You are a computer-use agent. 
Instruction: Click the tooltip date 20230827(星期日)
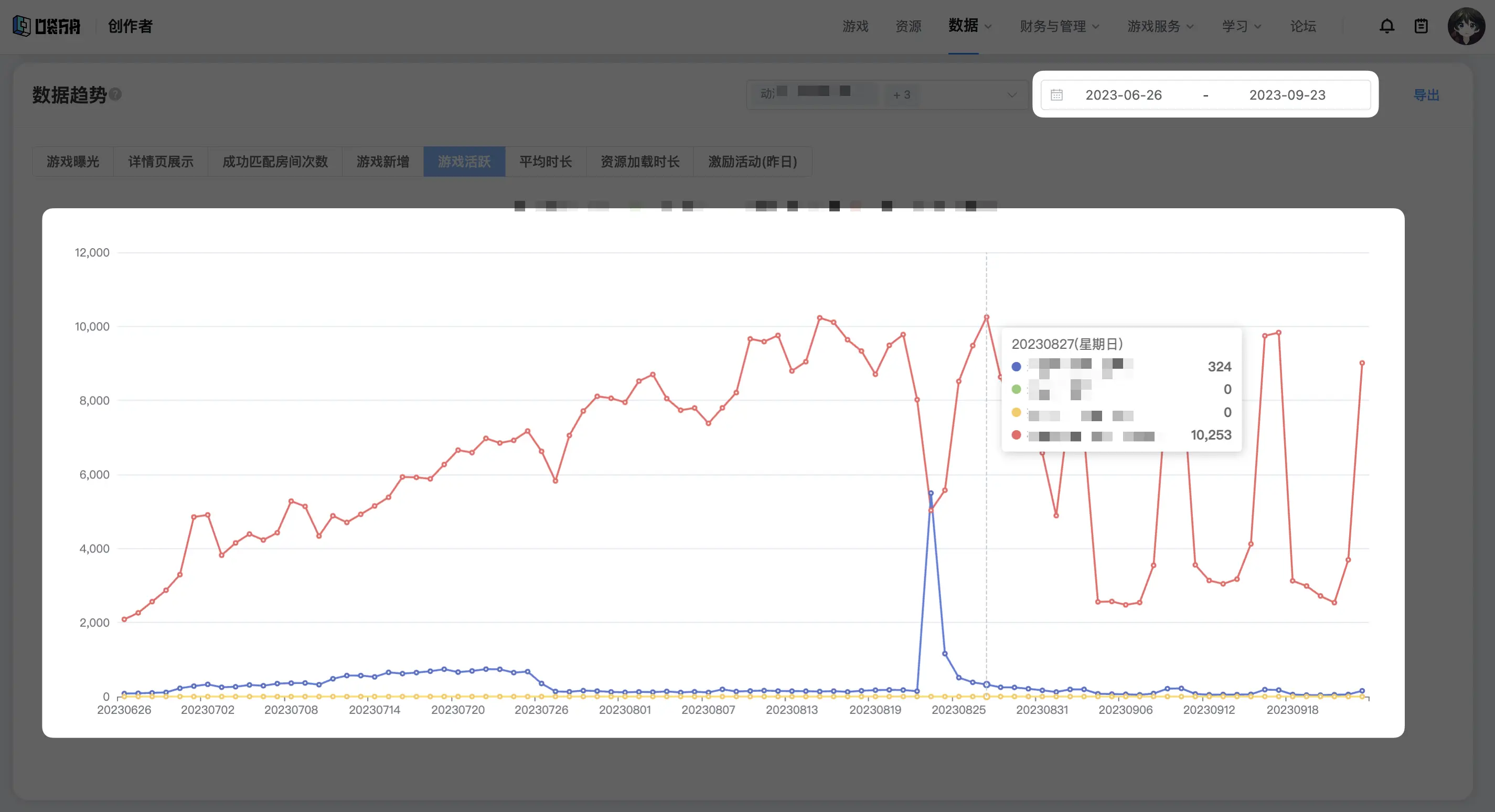point(1067,344)
